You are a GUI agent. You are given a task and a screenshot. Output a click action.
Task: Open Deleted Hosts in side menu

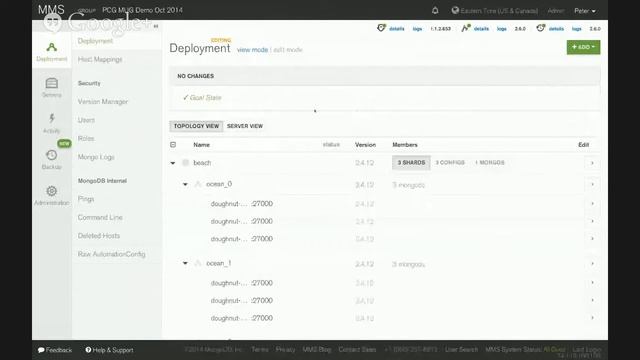(x=99, y=236)
